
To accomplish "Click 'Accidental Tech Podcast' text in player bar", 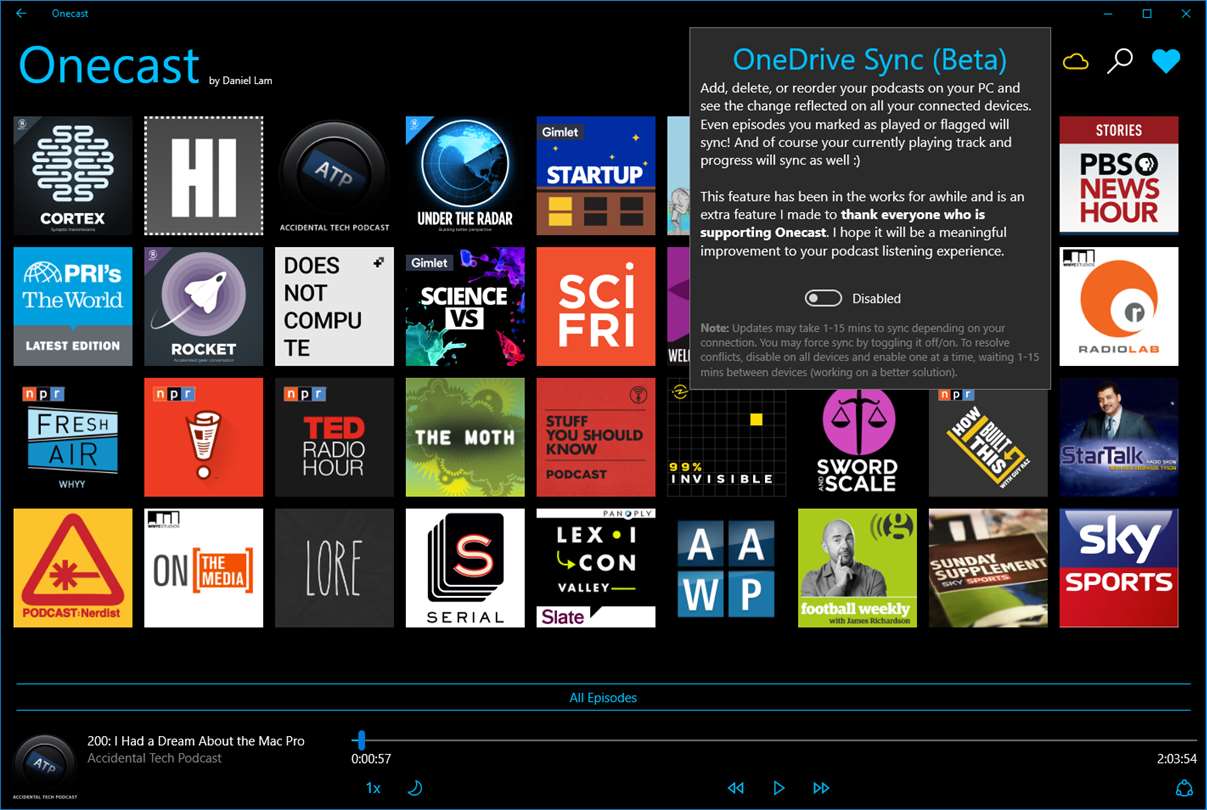I will coord(155,758).
